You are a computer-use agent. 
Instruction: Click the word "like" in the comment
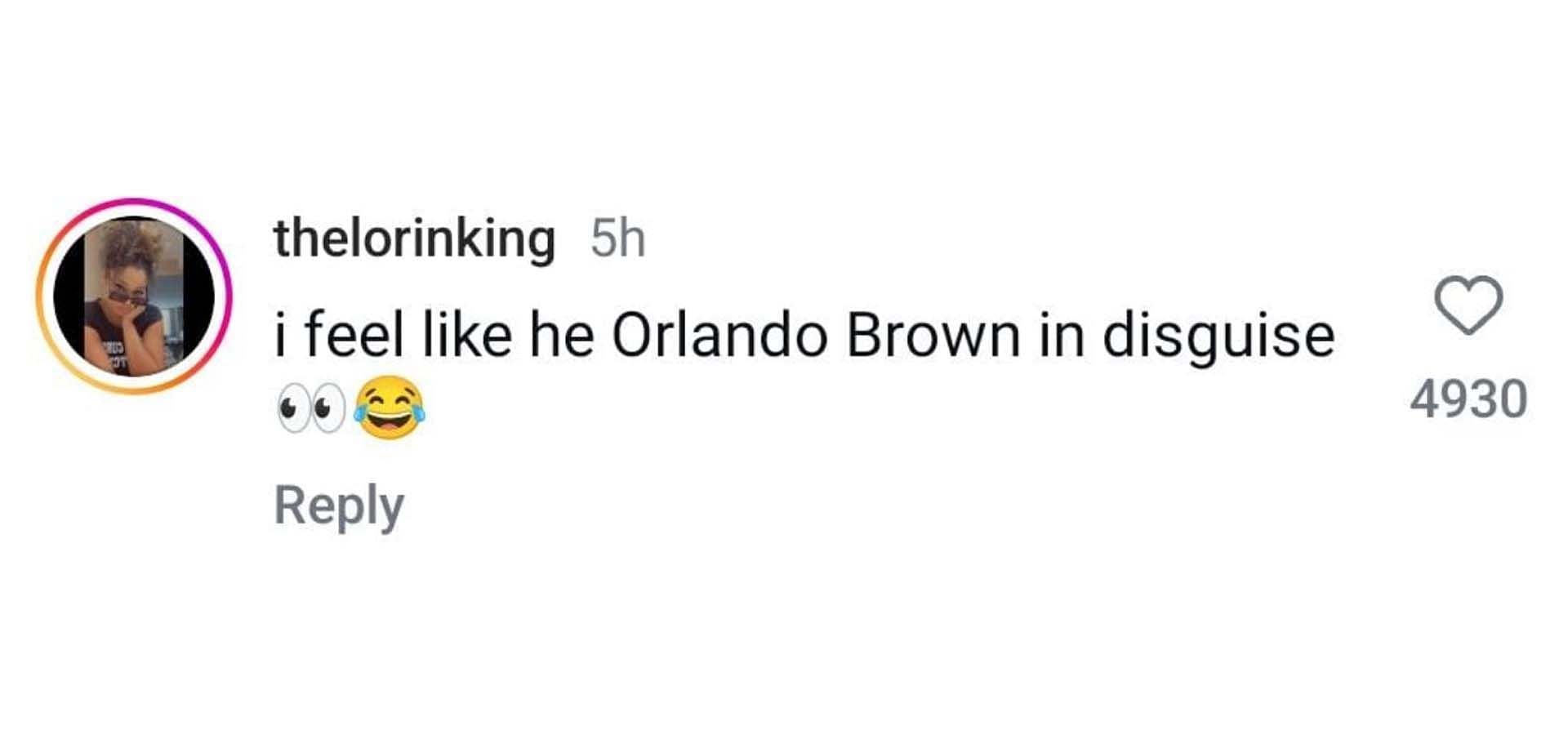coord(467,335)
